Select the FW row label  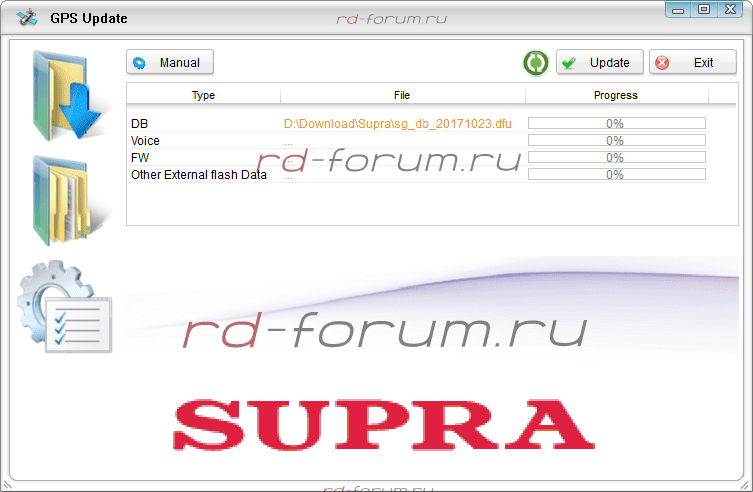pos(140,157)
